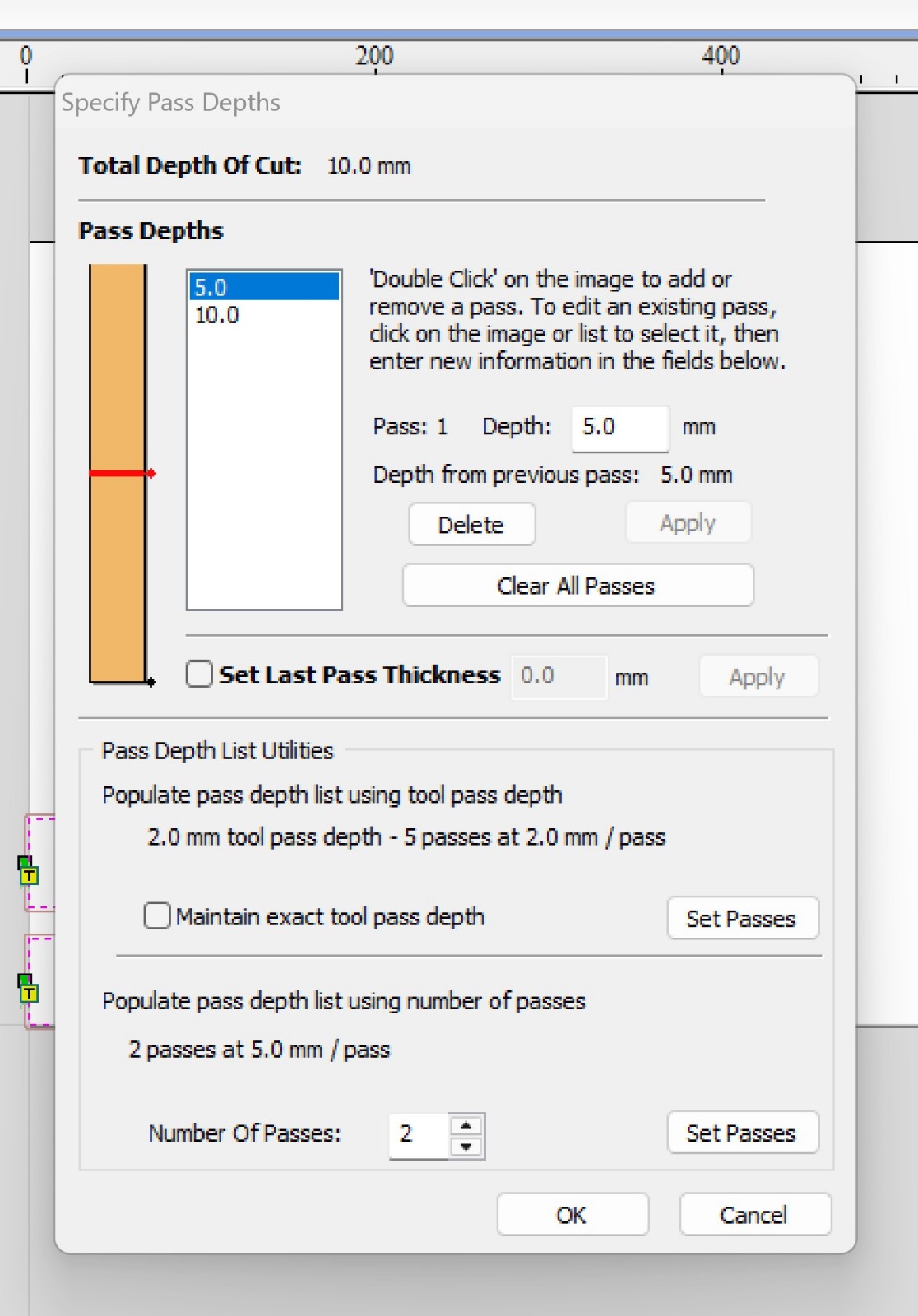Screen dimensions: 918x1316
Task: Click the upper green T tab marker
Action: tap(28, 872)
